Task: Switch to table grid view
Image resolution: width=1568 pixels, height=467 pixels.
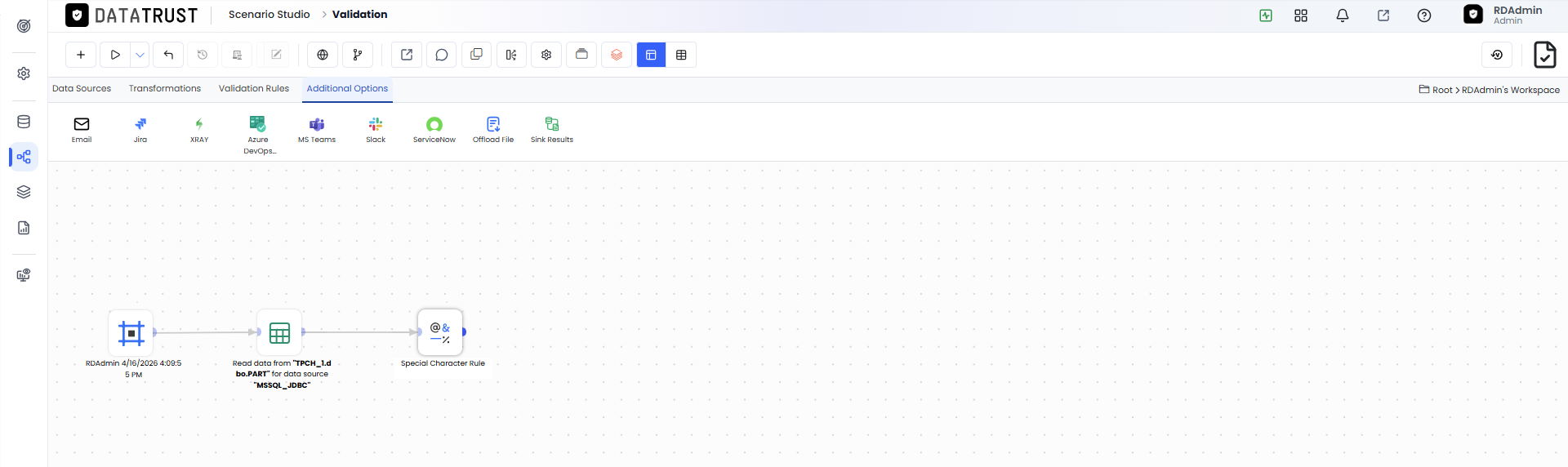Action: pyautogui.click(x=681, y=55)
